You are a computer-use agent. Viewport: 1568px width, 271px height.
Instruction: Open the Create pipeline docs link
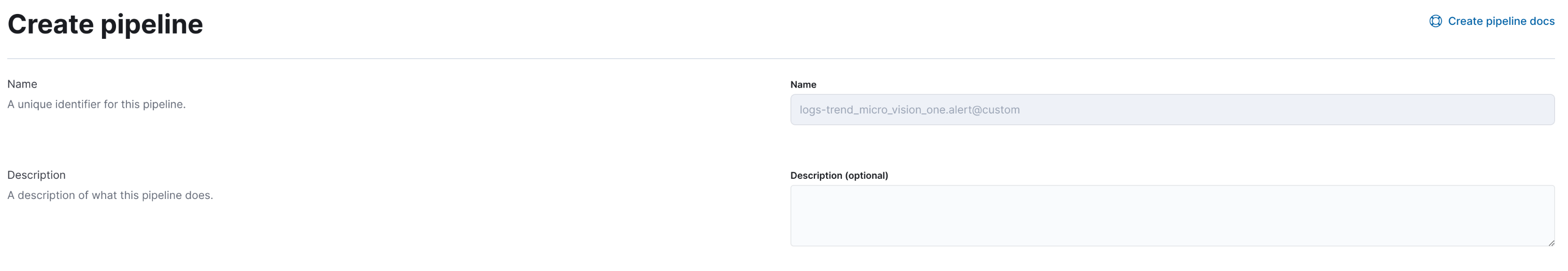tap(1501, 21)
